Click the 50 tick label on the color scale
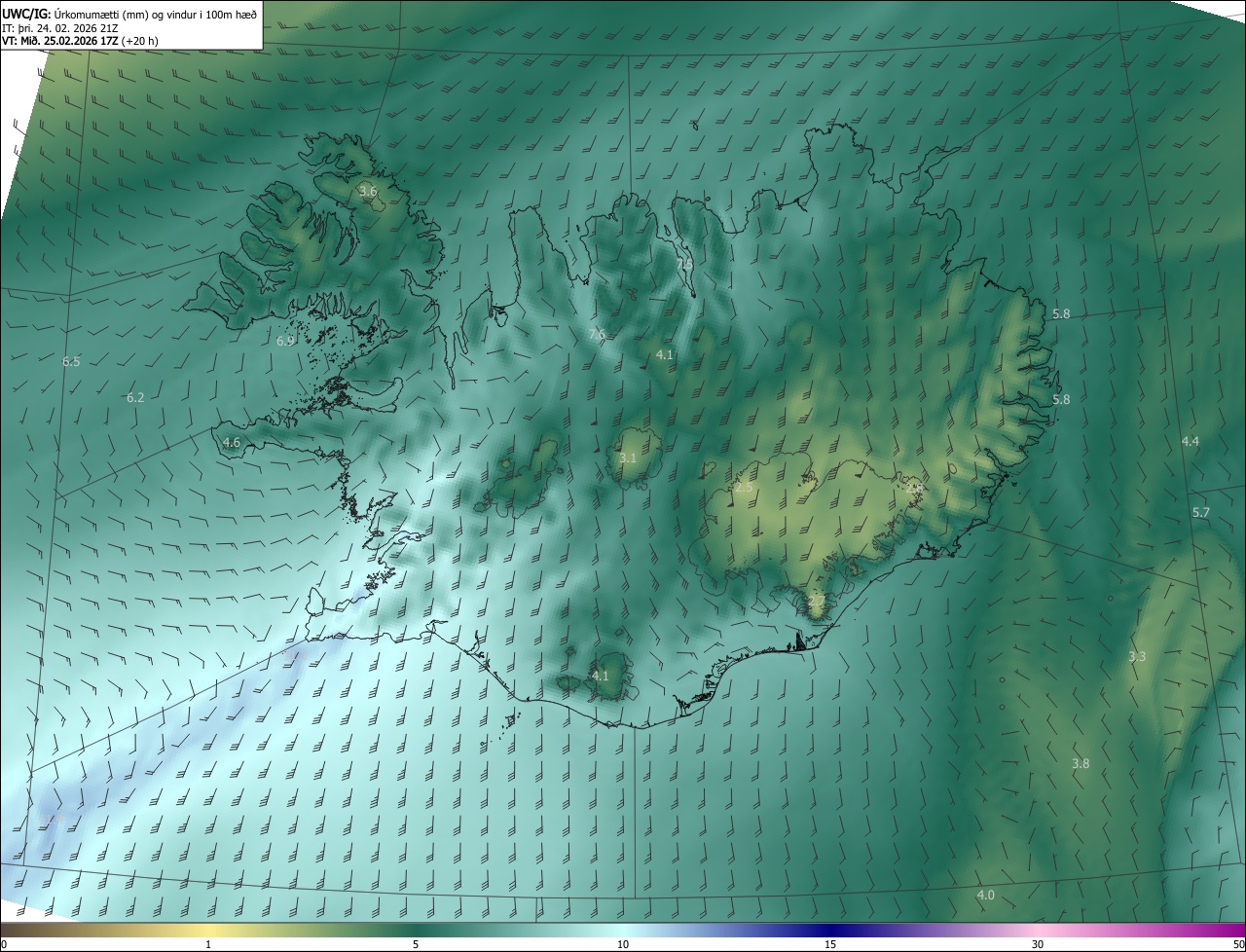This screenshot has height=952, width=1246. [1238, 945]
